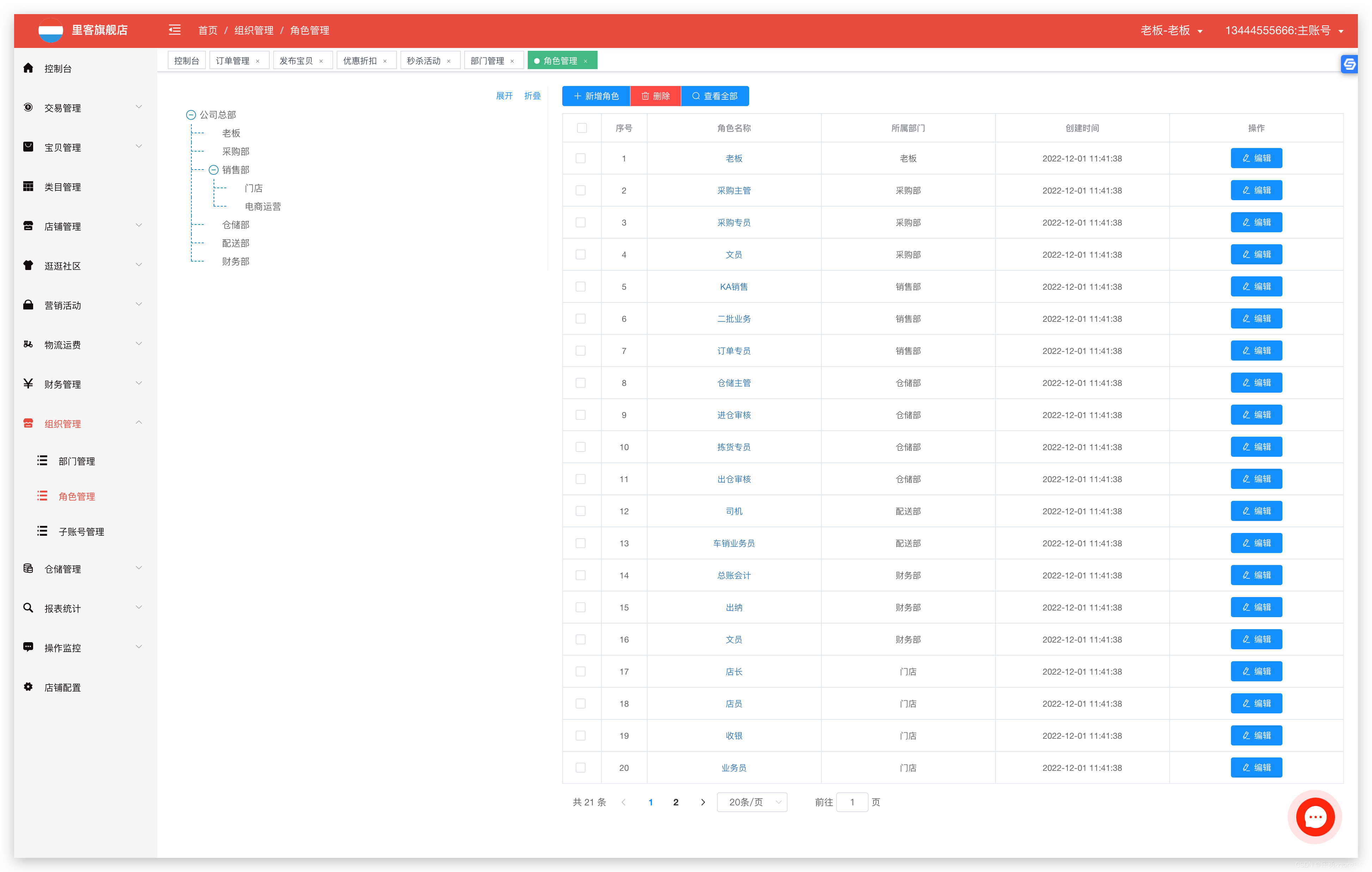Switch to the 订单管理 tab

(x=232, y=61)
